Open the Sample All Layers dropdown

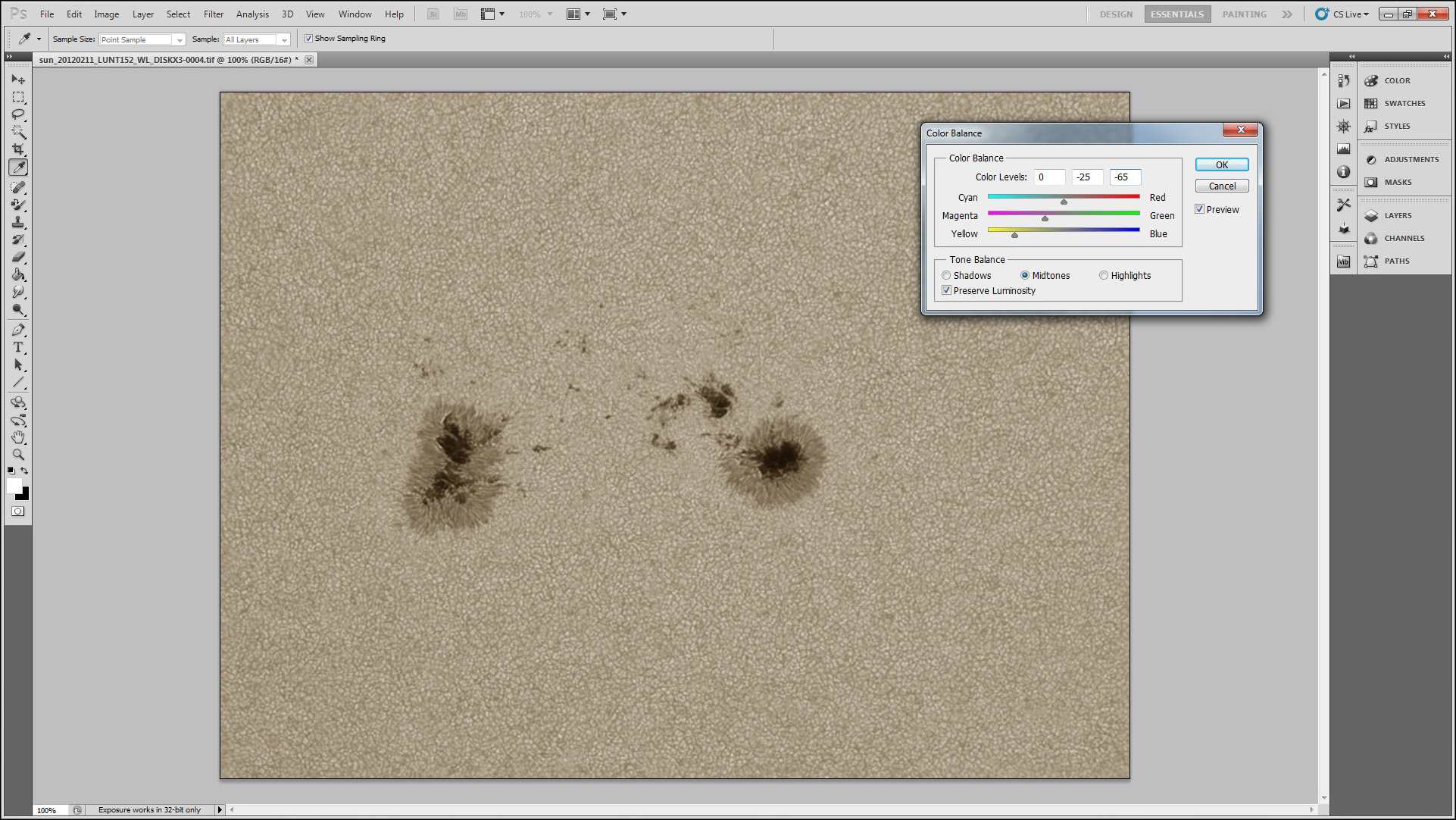[257, 39]
